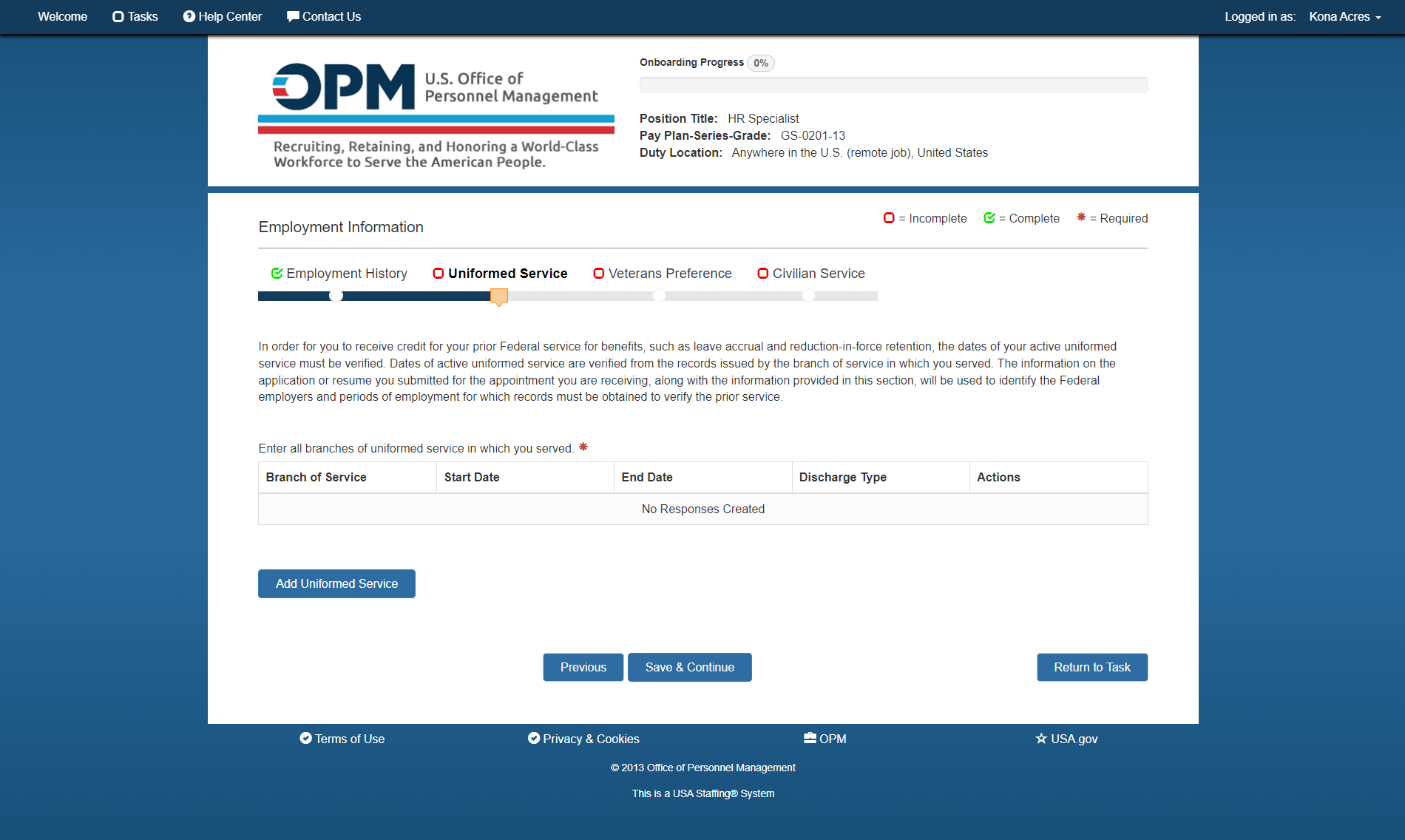Click the Privacy & Cookies checkmark icon
This screenshot has width=1405, height=840.
click(x=533, y=738)
